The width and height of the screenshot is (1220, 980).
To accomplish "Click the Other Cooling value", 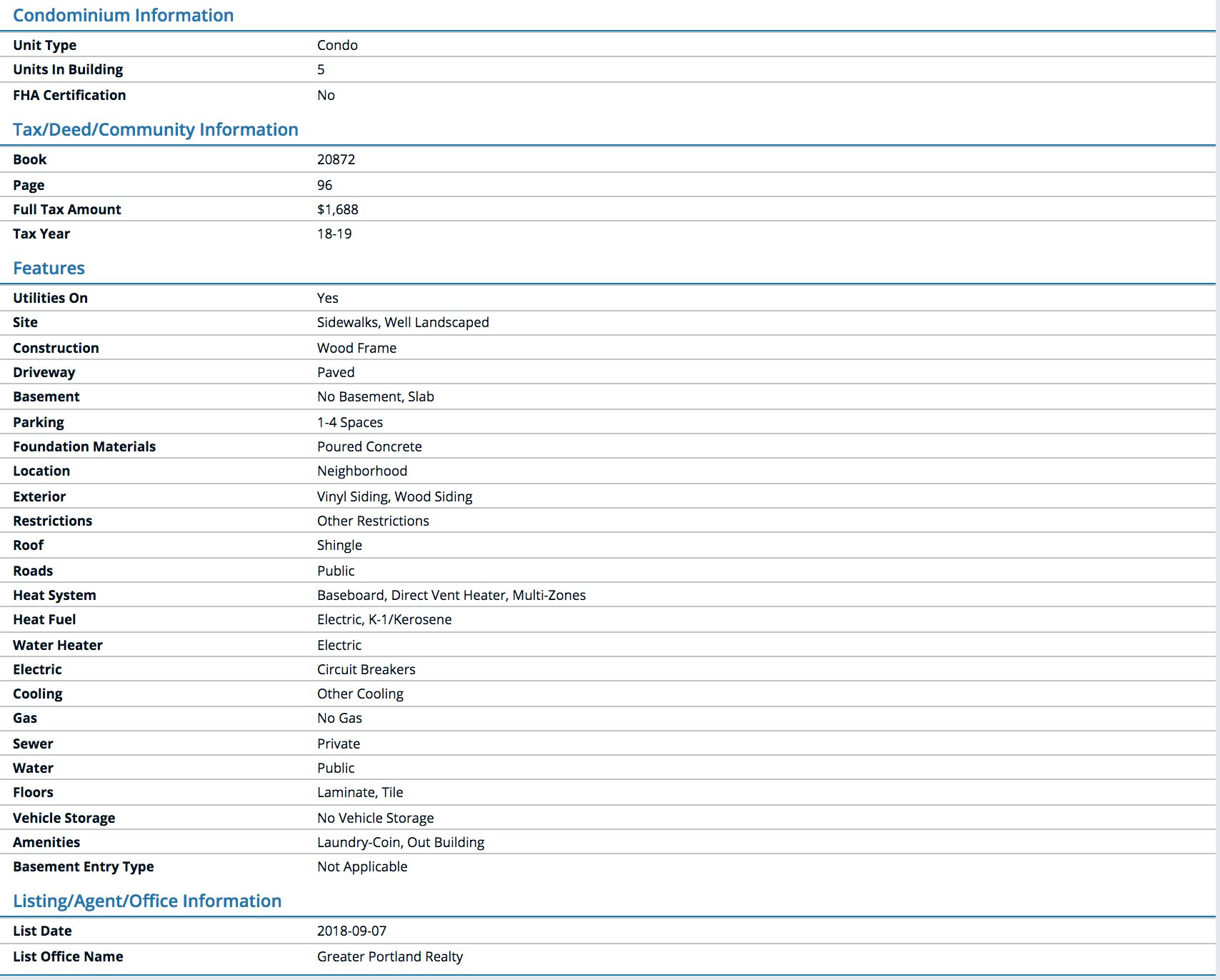I will pyautogui.click(x=360, y=694).
